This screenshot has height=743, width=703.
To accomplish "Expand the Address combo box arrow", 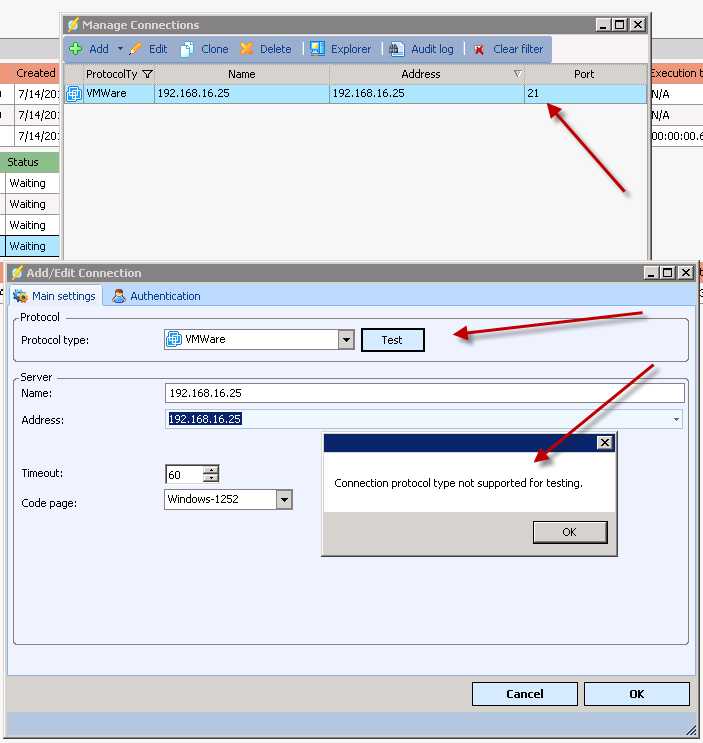I will (x=677, y=420).
